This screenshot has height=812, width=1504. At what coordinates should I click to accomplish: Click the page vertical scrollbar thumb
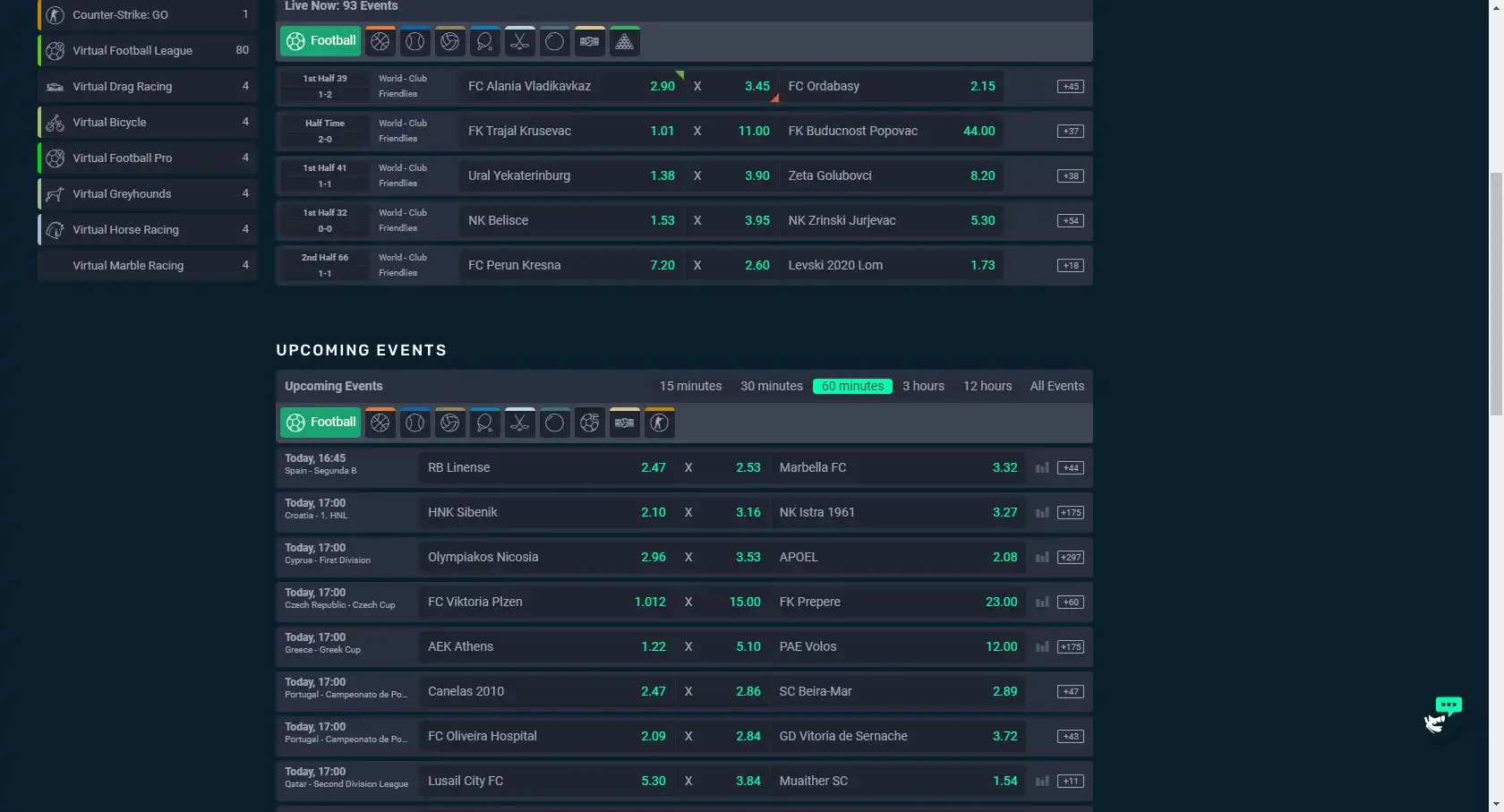[x=1496, y=295]
